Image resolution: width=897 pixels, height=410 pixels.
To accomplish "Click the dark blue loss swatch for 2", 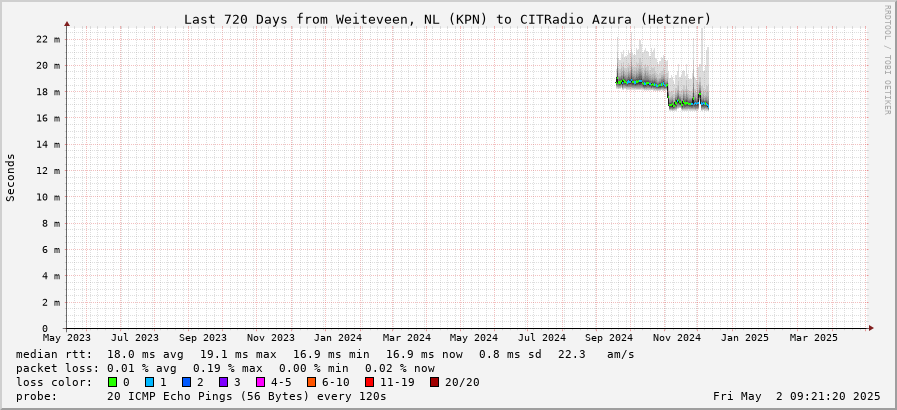I will tap(186, 382).
